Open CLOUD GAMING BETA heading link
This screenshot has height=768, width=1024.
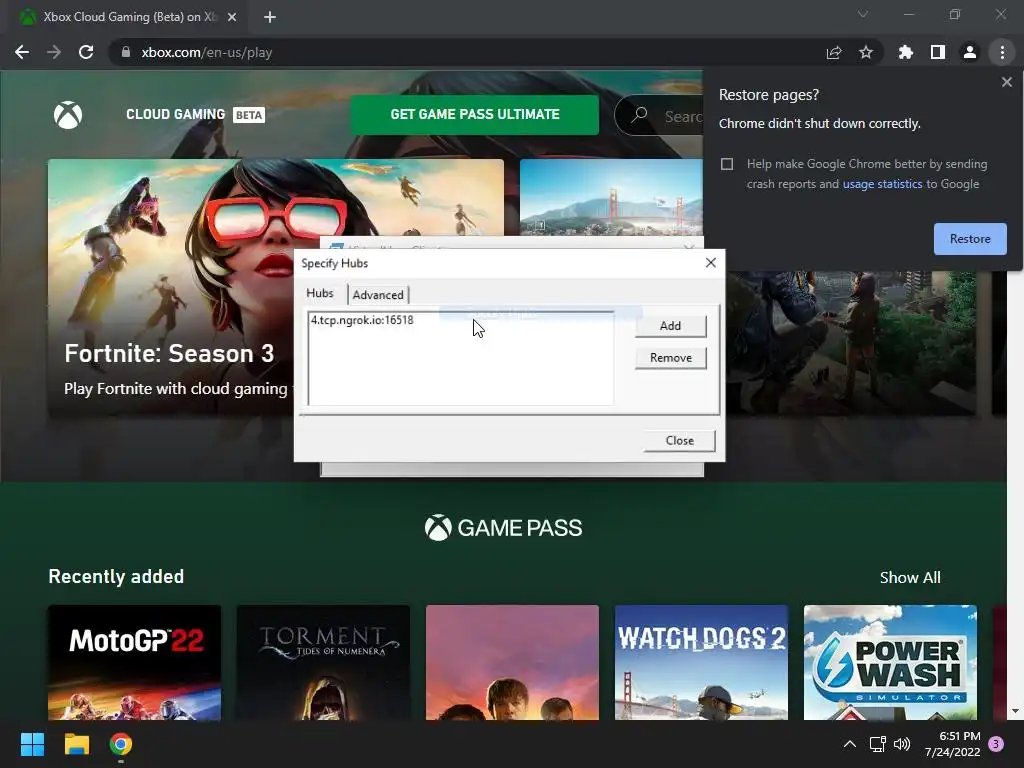(x=195, y=115)
